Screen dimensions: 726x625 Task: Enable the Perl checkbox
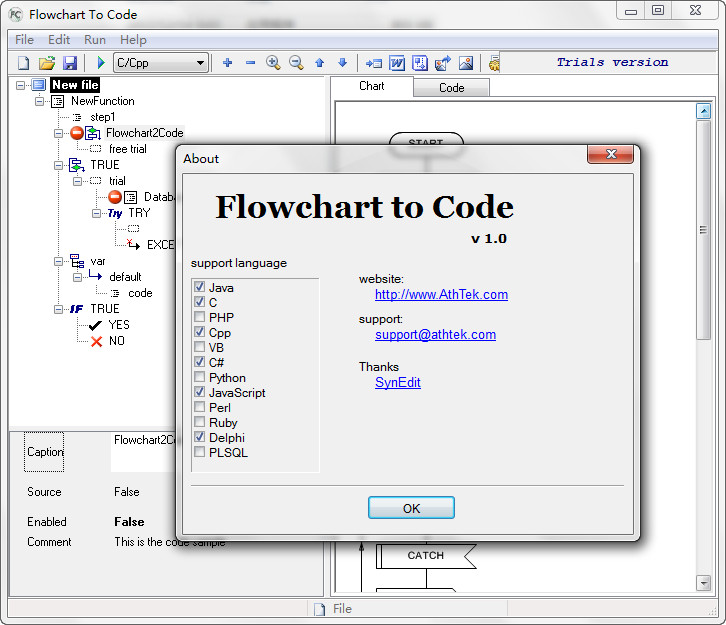click(x=200, y=407)
